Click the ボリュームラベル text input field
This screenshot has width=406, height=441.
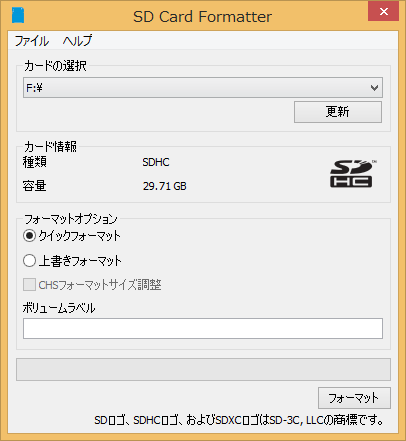point(203,328)
